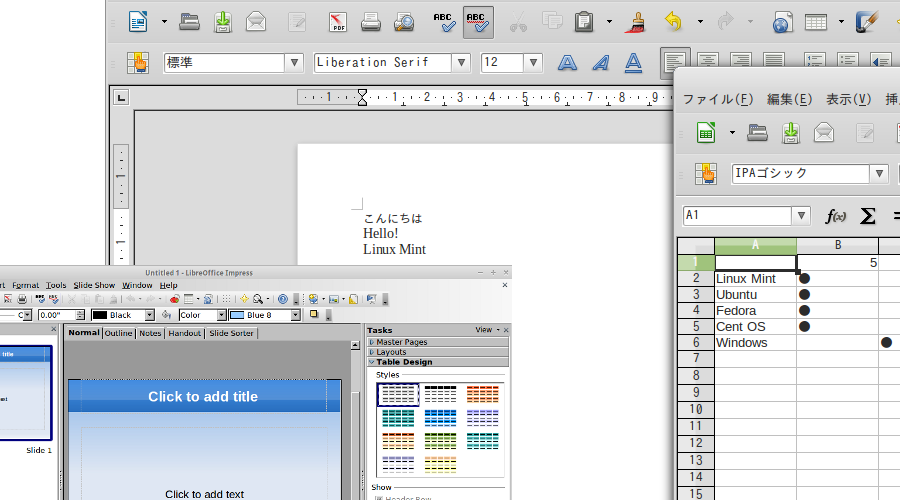Open Calc IPAゴシック font dropdown
Viewport: 900px width, 500px height.
879,173
